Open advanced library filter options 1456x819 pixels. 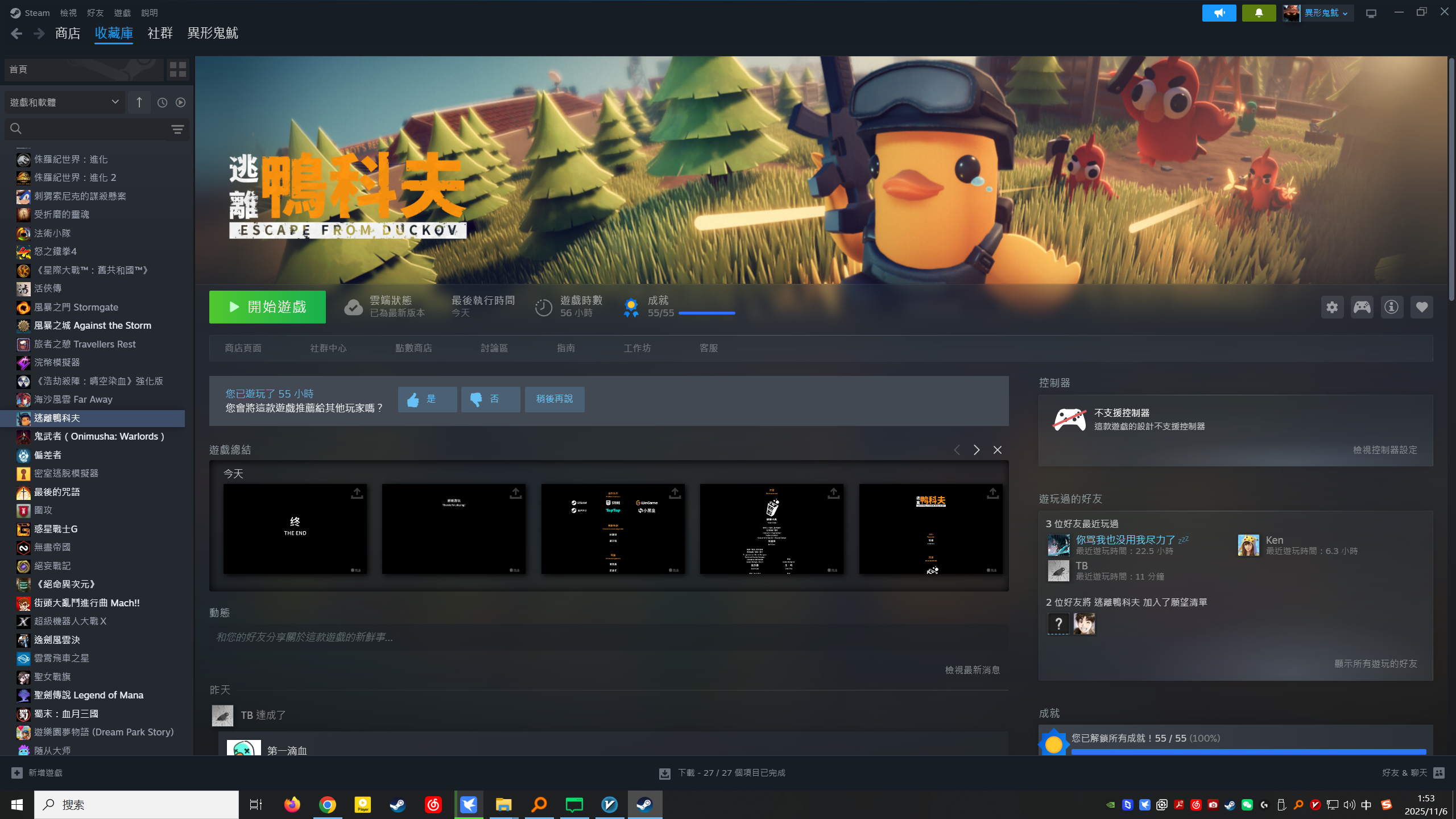[x=177, y=129]
